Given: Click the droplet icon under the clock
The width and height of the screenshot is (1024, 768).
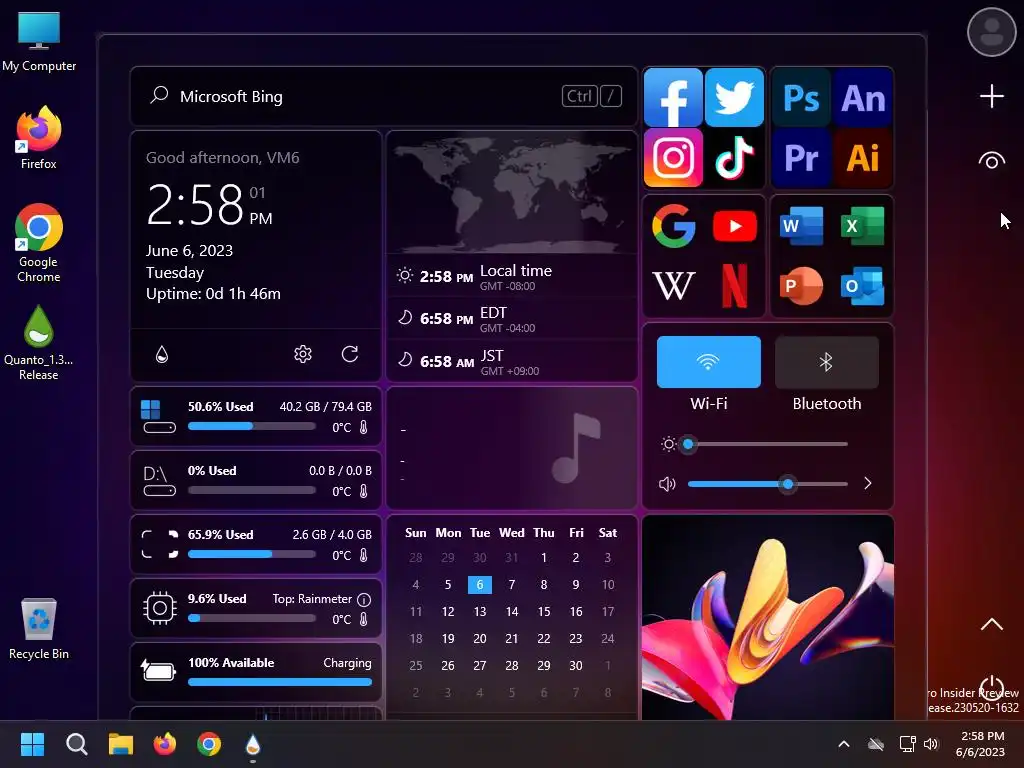Looking at the screenshot, I should [162, 354].
